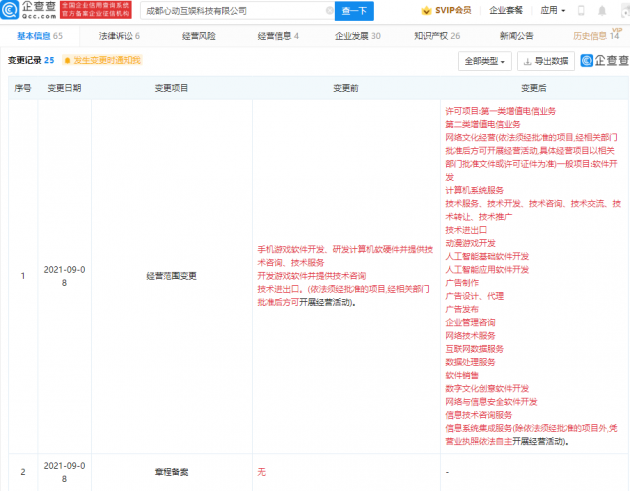The width and height of the screenshot is (630, 491).
Task: Click the 动漫游戏开发 line
Action: click(470, 243)
